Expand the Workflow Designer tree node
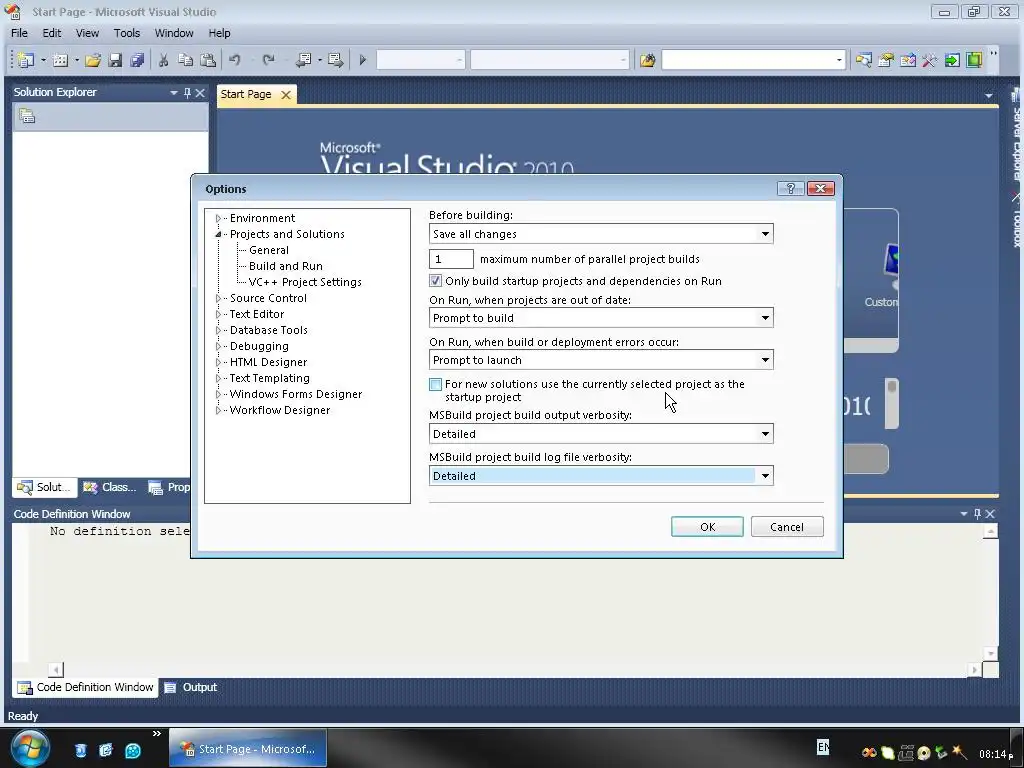Viewport: 1024px width, 768px height. pos(218,410)
